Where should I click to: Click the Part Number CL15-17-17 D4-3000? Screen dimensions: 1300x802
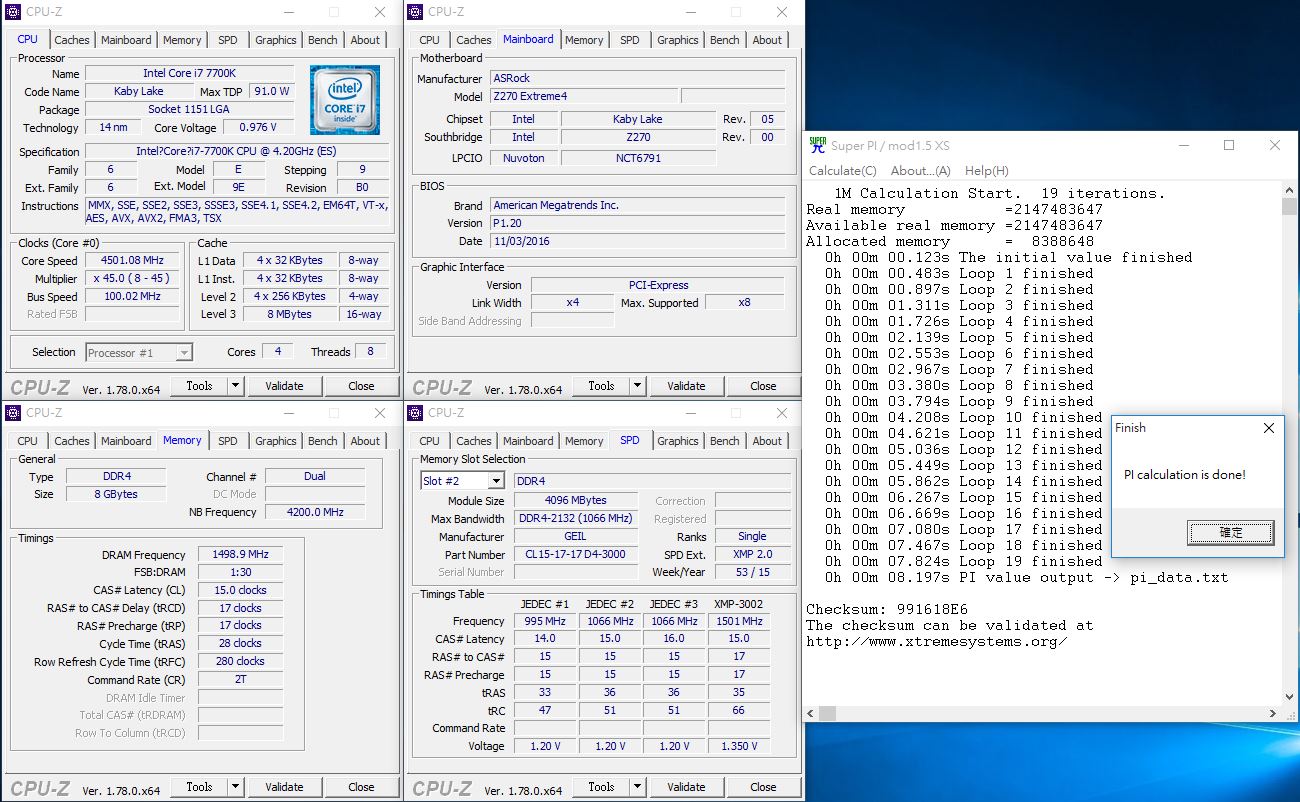[575, 554]
